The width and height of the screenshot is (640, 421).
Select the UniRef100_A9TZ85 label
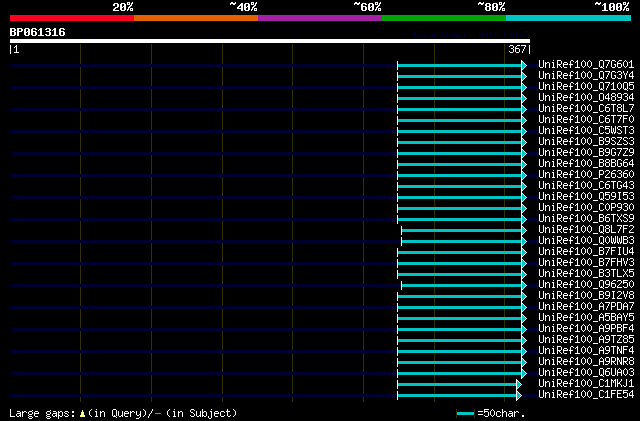pyautogui.click(x=586, y=340)
